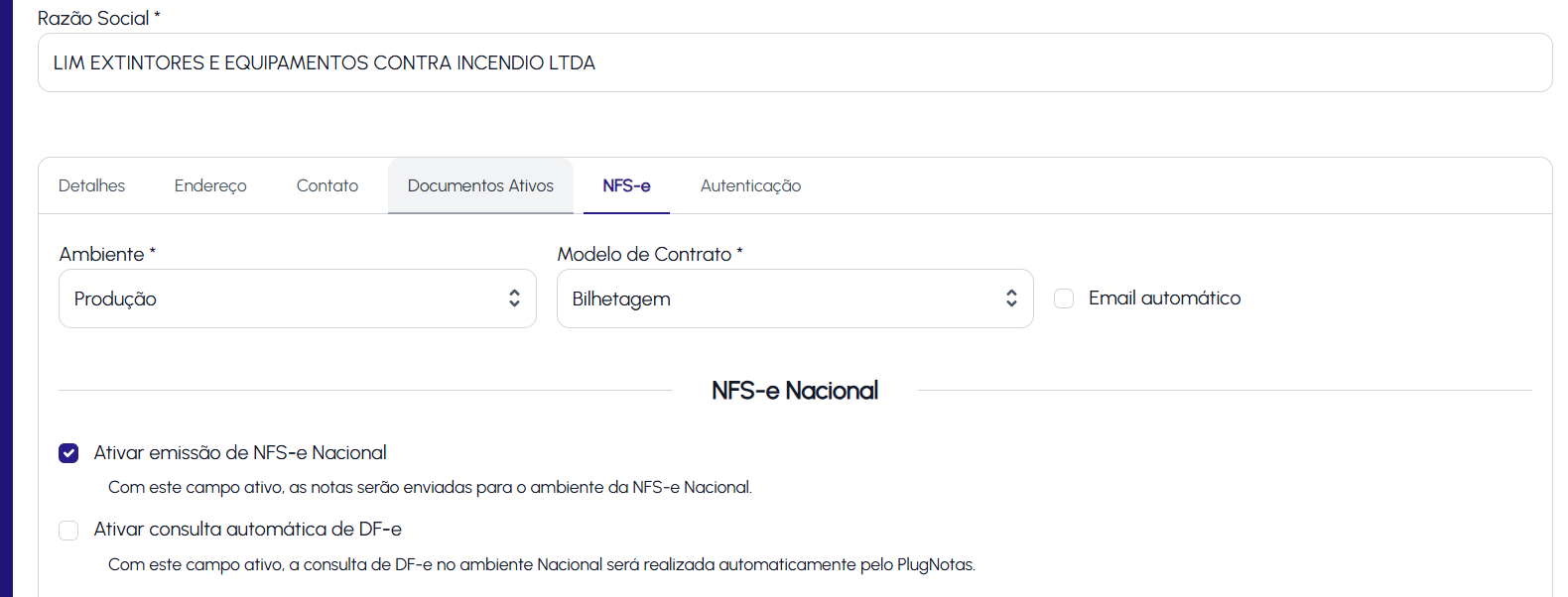Screen dimensions: 1568x597
Task: Click the "Ativar consulta automática de DF-e" label
Action: pyautogui.click(x=247, y=530)
